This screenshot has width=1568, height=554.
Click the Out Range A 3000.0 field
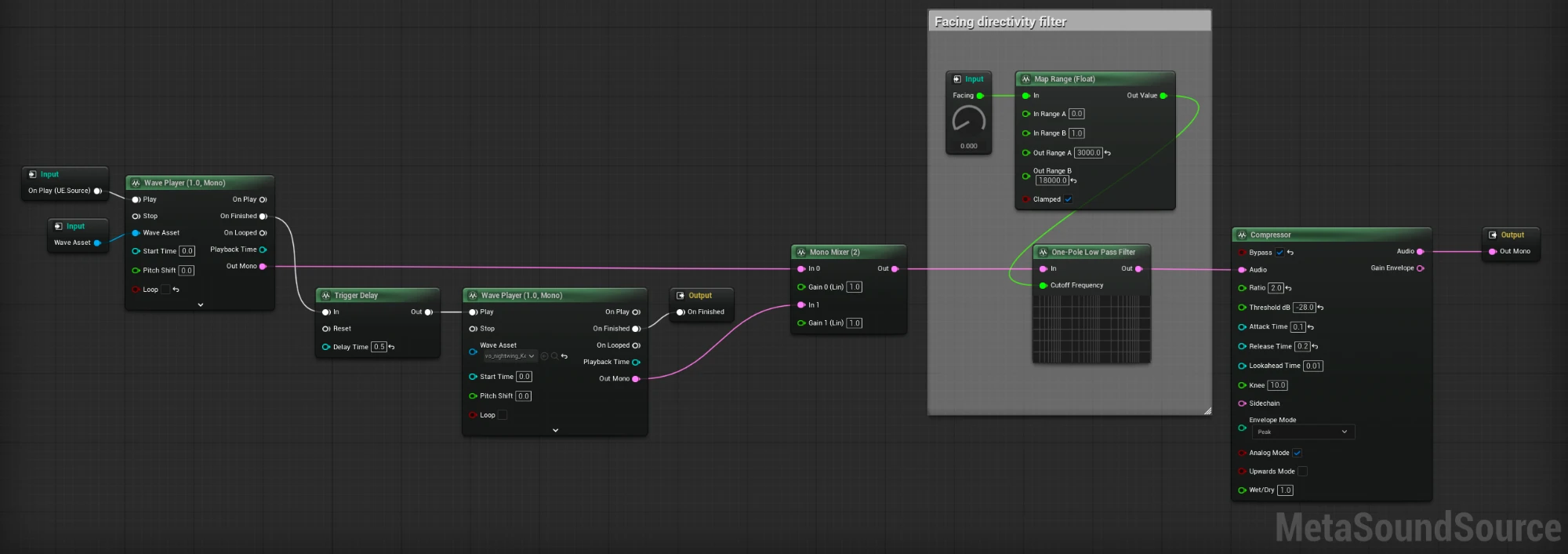pyautogui.click(x=1088, y=153)
